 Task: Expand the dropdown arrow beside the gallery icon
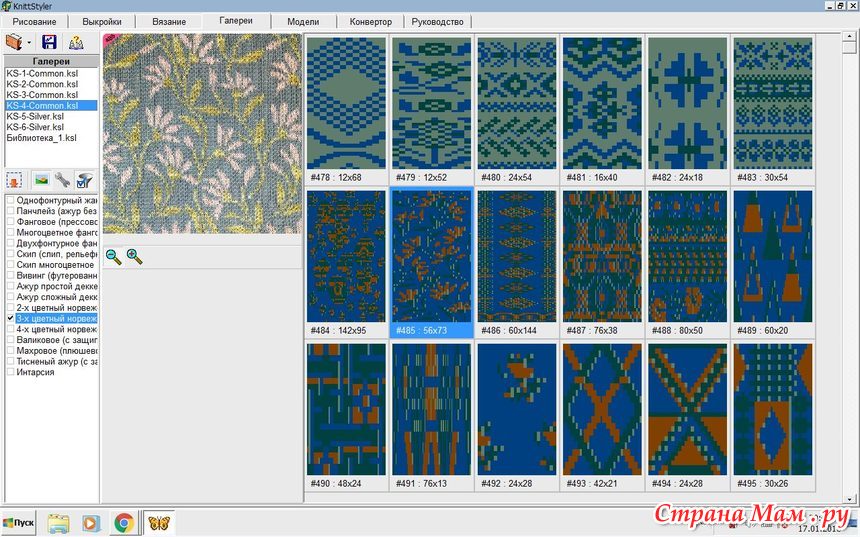pyautogui.click(x=29, y=43)
